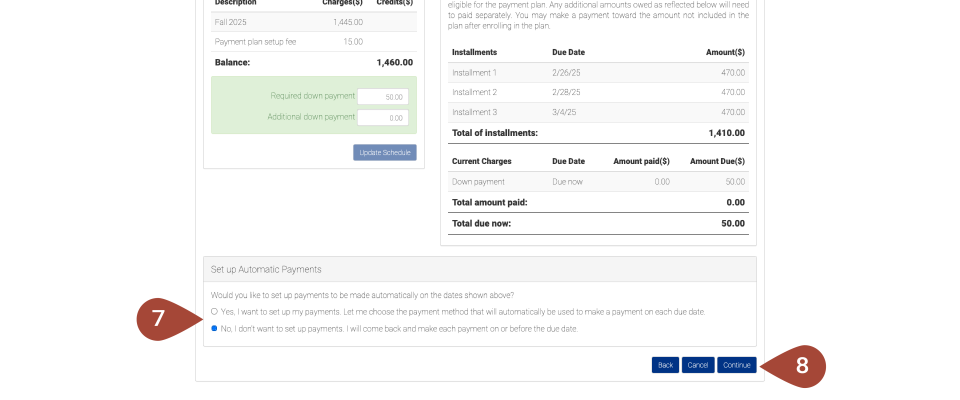Click the Payment plan setup fee row

click(x=310, y=42)
